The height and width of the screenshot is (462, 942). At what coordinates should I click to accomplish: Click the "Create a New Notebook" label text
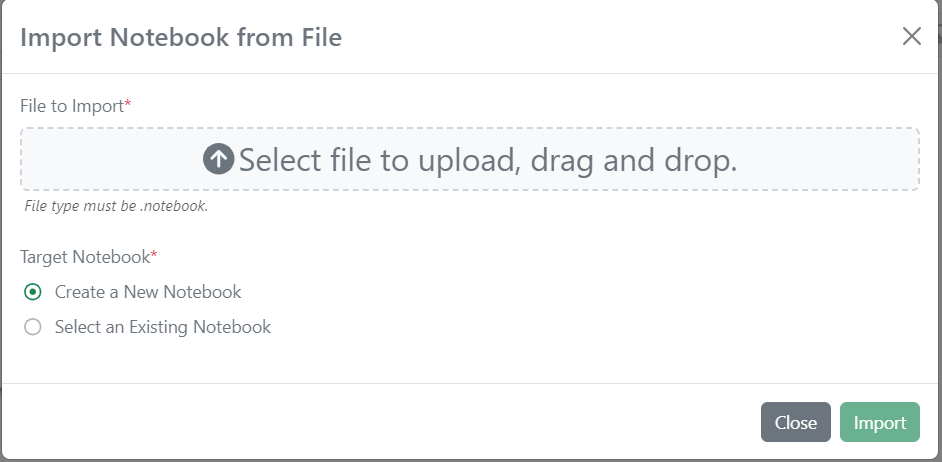click(148, 292)
